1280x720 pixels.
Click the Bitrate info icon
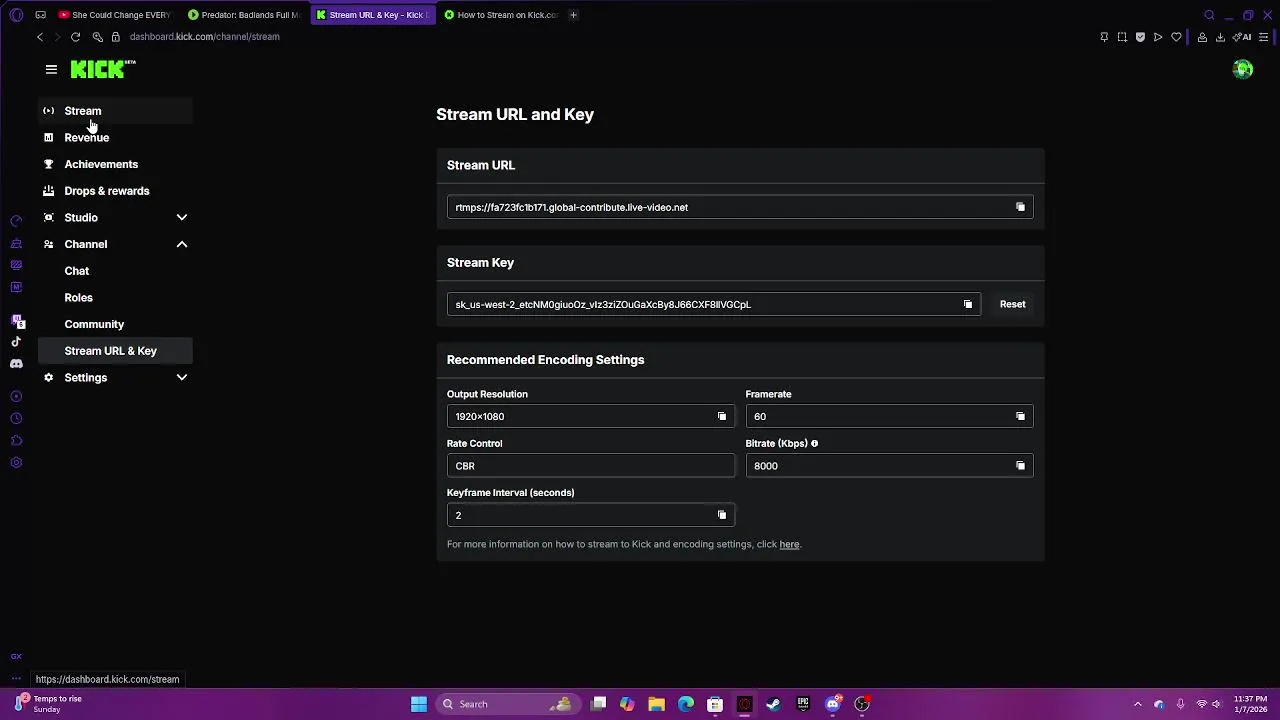814,443
